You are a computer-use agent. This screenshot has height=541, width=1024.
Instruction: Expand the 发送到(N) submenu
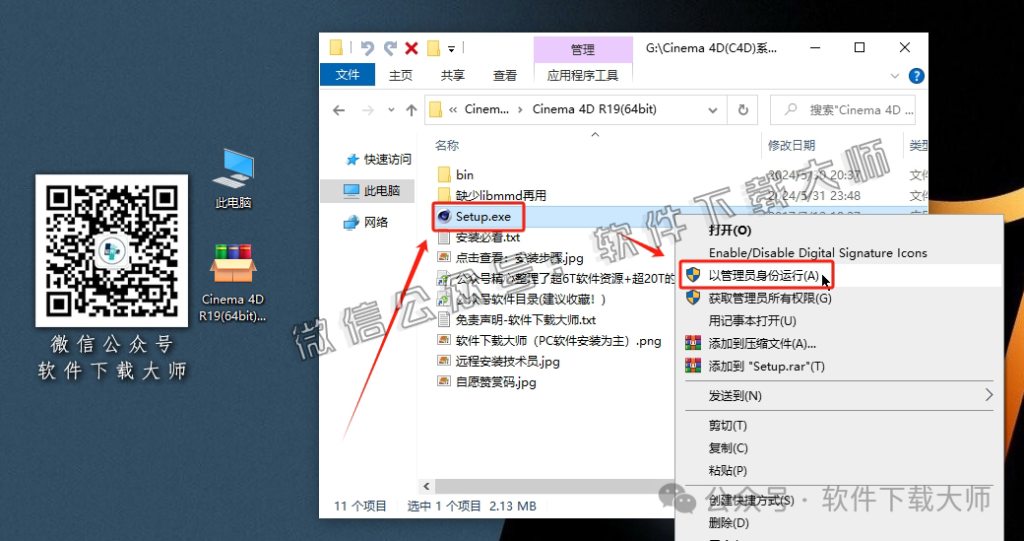point(839,395)
